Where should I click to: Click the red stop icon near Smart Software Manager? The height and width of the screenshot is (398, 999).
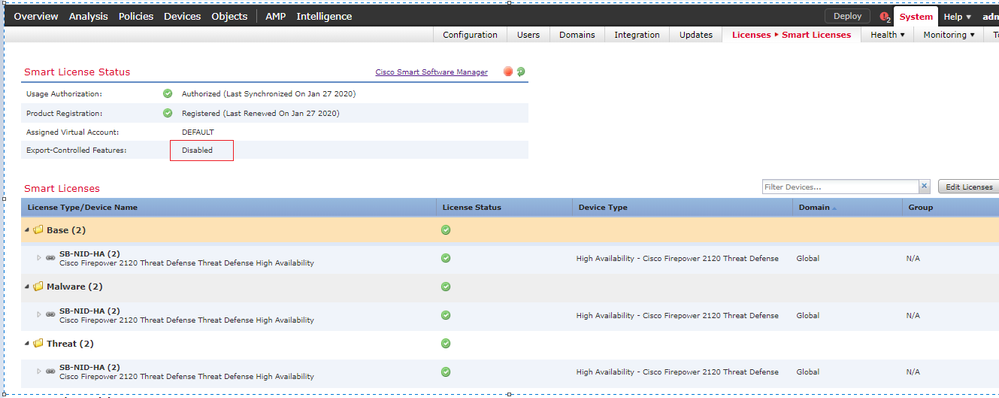tap(508, 72)
